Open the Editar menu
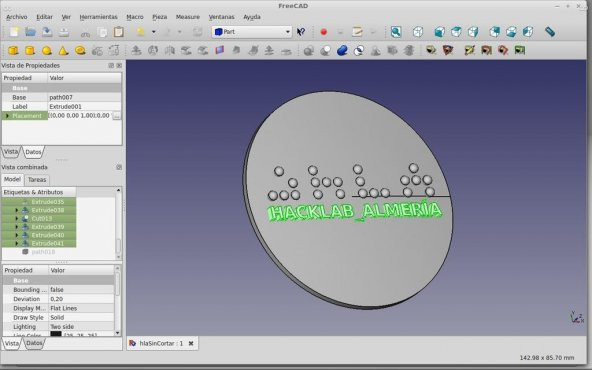 (x=44, y=17)
